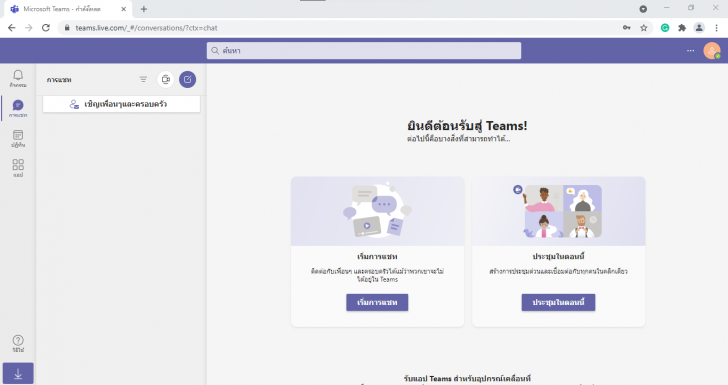Click the เริ่มการแชท card title text
Screen dimensions: 728x385
[x=377, y=256]
